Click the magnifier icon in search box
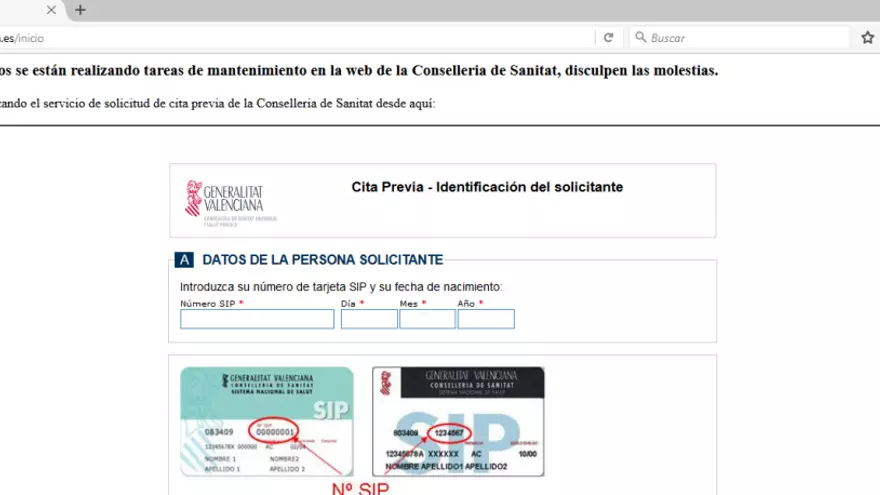 pos(640,38)
